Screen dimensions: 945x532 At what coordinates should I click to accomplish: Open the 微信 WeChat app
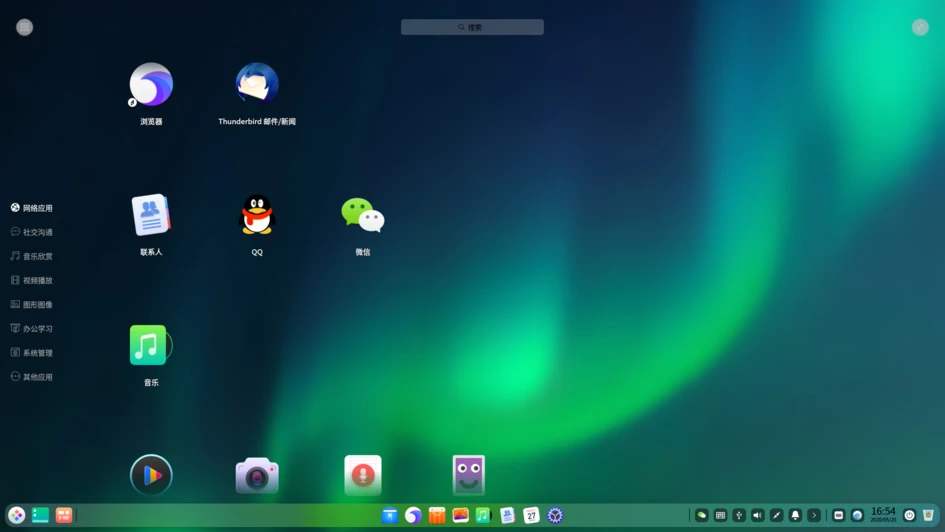pyautogui.click(x=362, y=215)
